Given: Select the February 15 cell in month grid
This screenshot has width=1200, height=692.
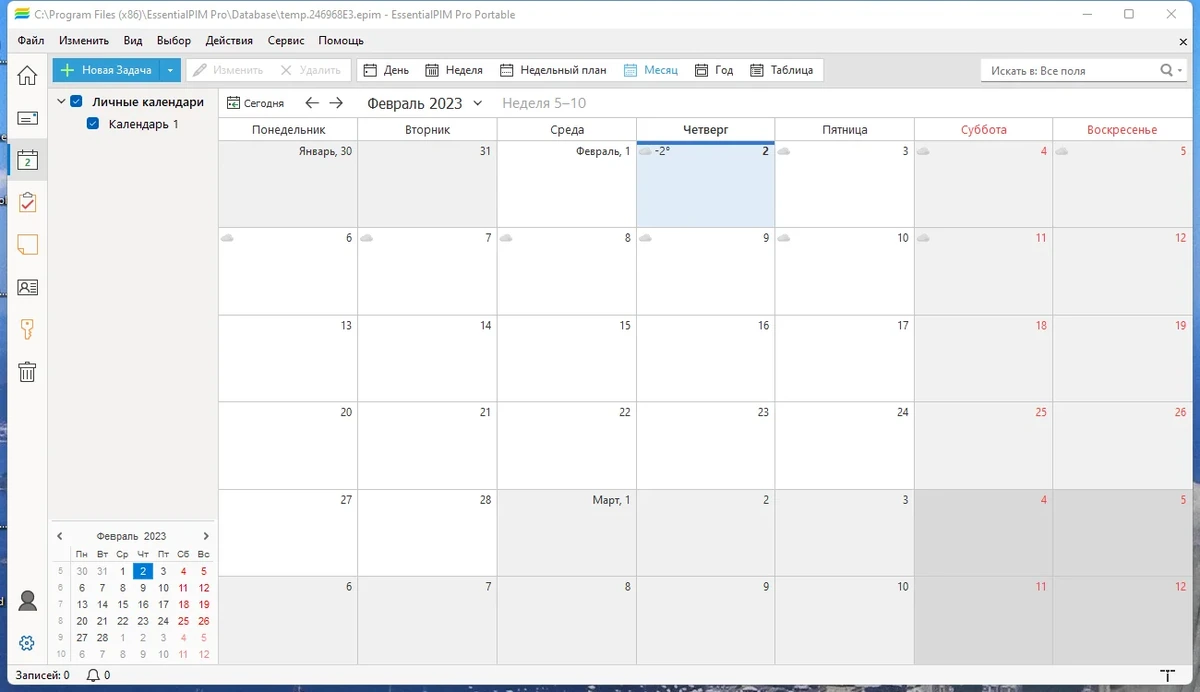Looking at the screenshot, I should (x=566, y=358).
